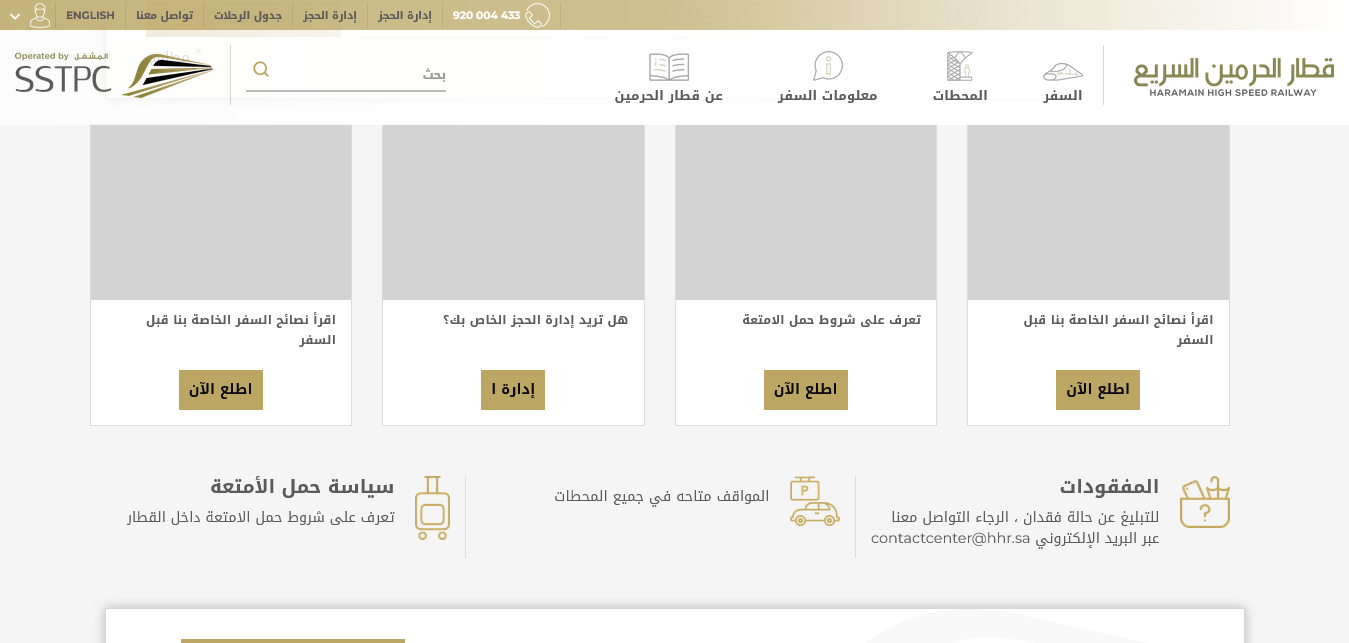Click the info bubble icon above معلومات السفر
The image size is (1349, 643).
click(828, 66)
